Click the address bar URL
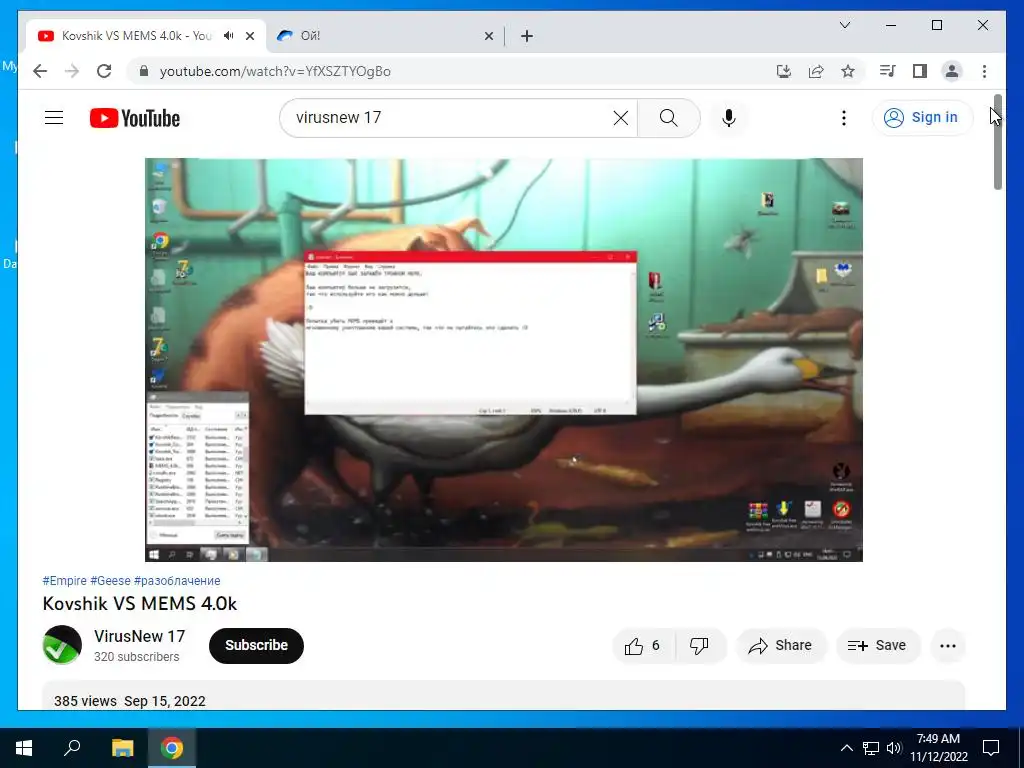The image size is (1024, 768). [x=275, y=71]
